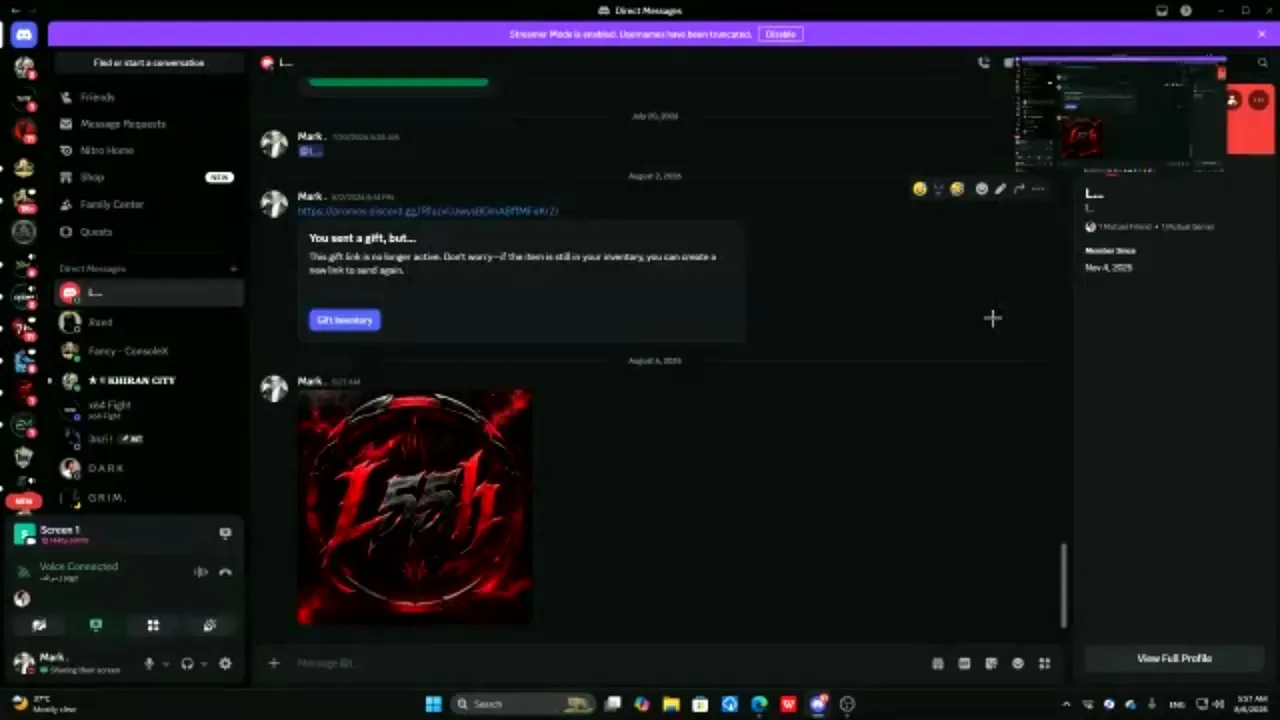This screenshot has width=1280, height=720.
Task: Open the GIF picker in message bar
Action: click(x=964, y=663)
